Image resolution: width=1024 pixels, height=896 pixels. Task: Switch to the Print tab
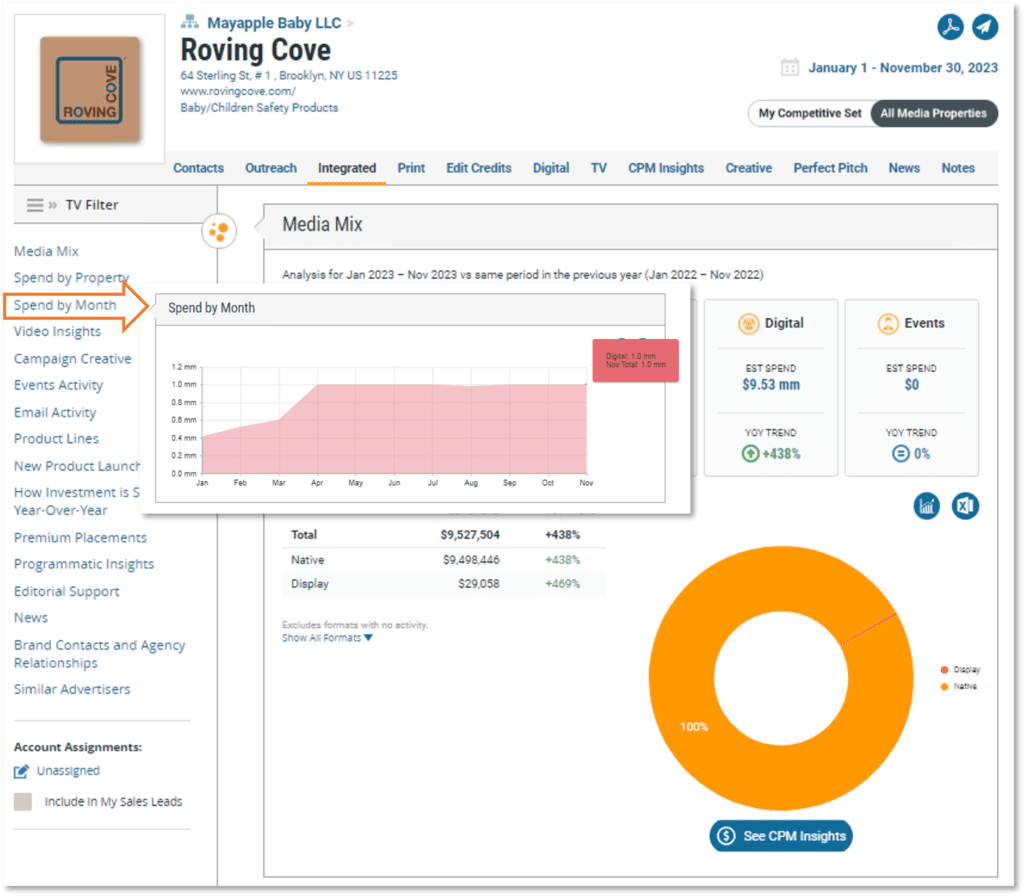click(411, 168)
